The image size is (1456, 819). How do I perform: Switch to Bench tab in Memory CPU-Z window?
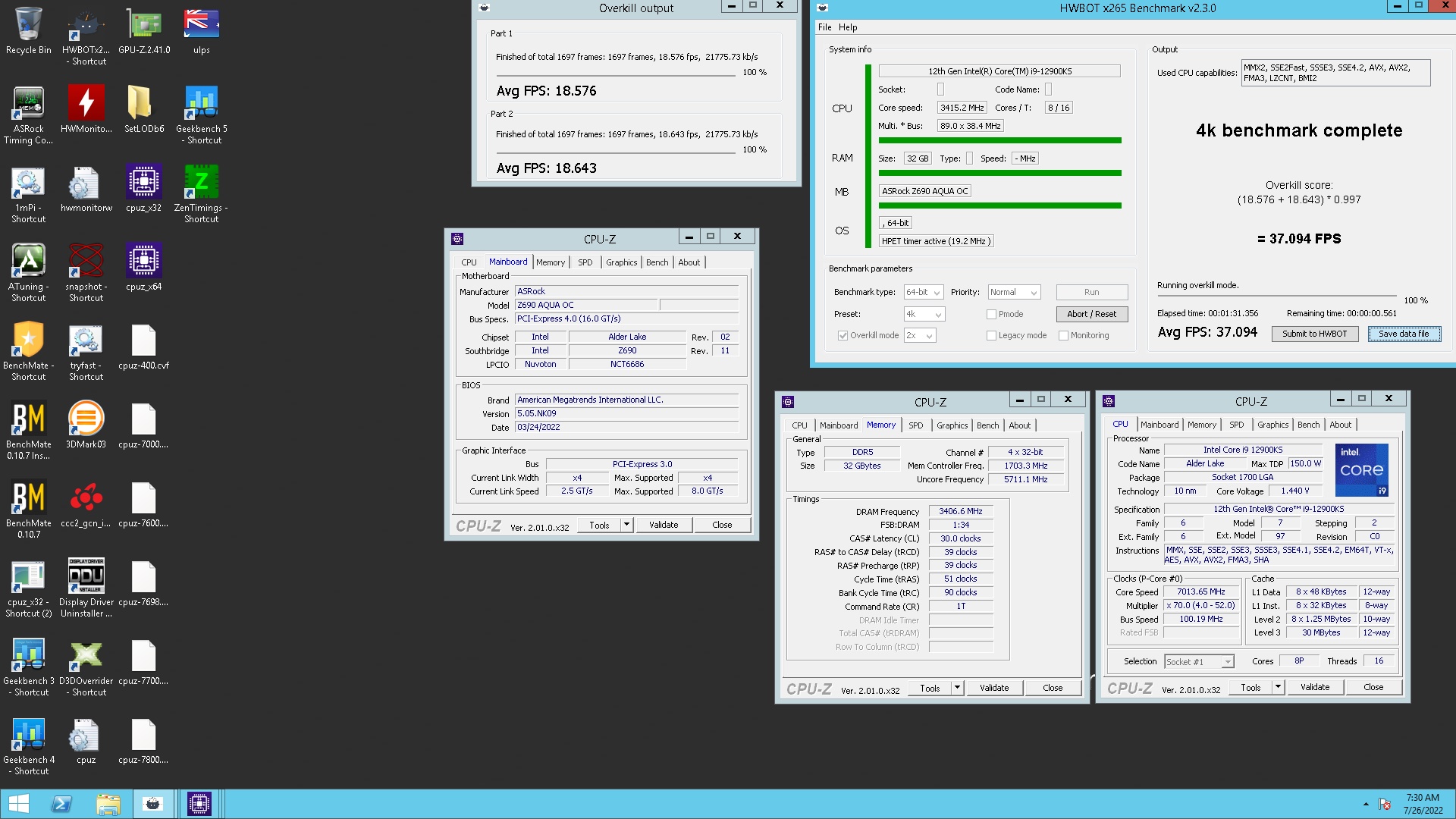point(987,425)
